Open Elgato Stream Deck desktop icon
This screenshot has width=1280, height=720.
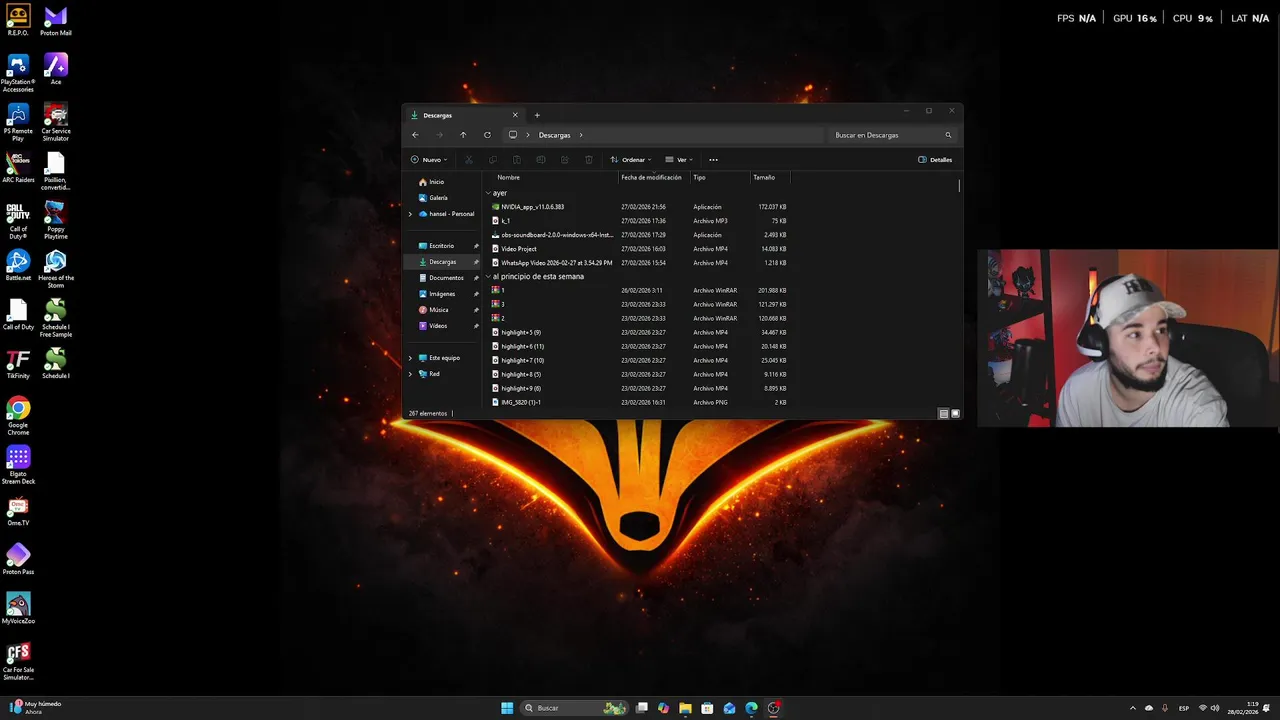coord(18,465)
